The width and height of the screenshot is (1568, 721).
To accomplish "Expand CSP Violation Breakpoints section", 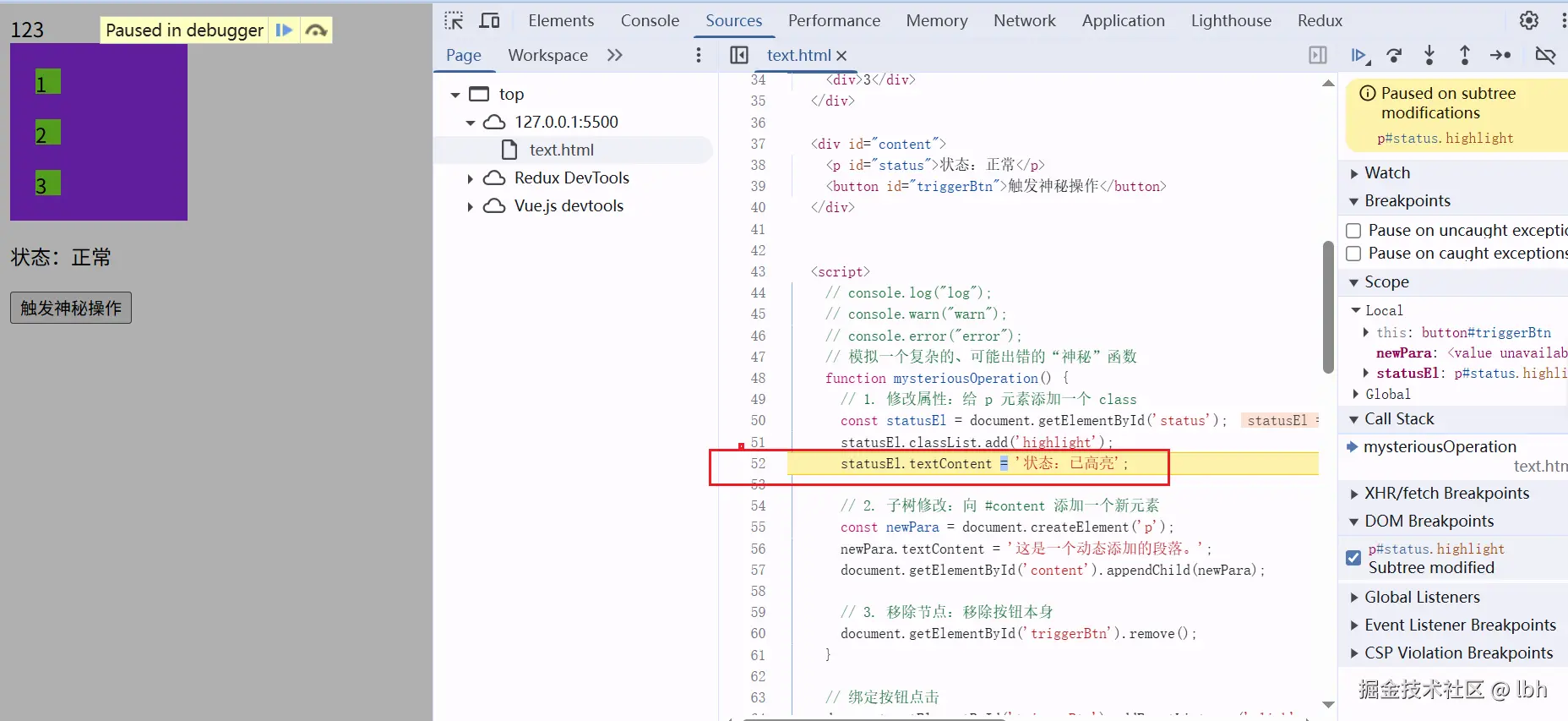I will click(x=1354, y=653).
